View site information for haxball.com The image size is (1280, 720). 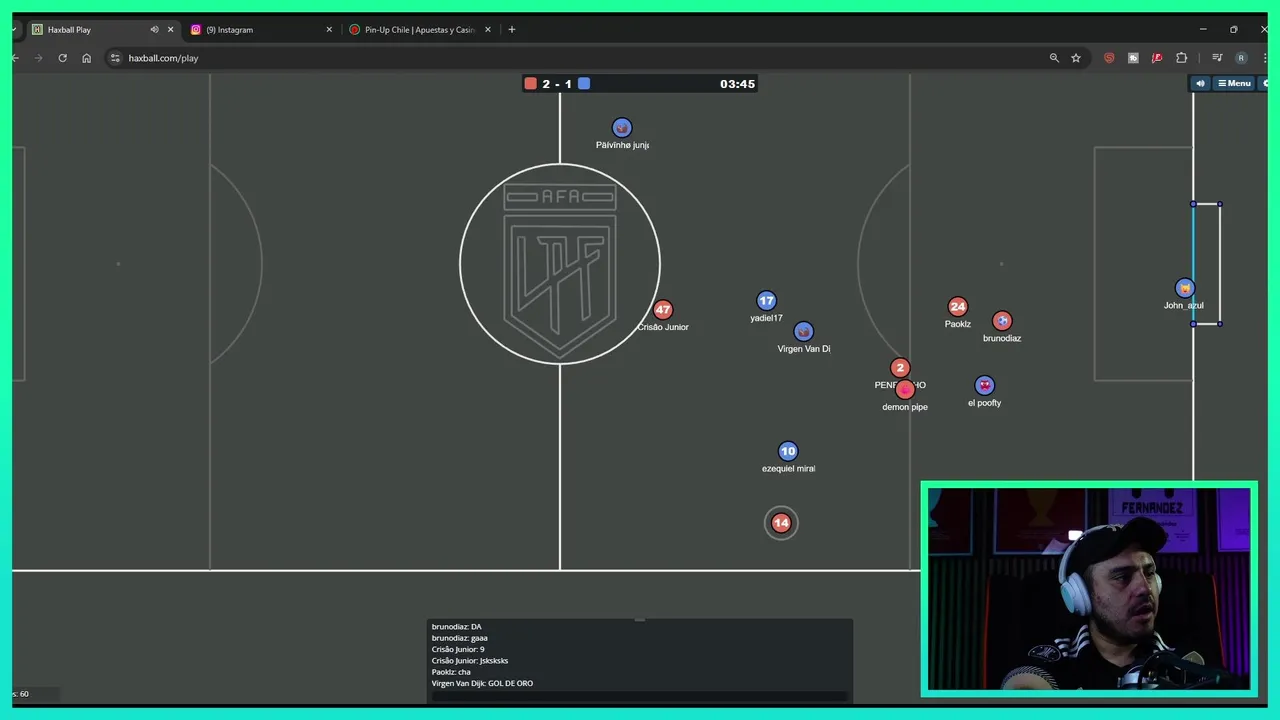[x=115, y=58]
